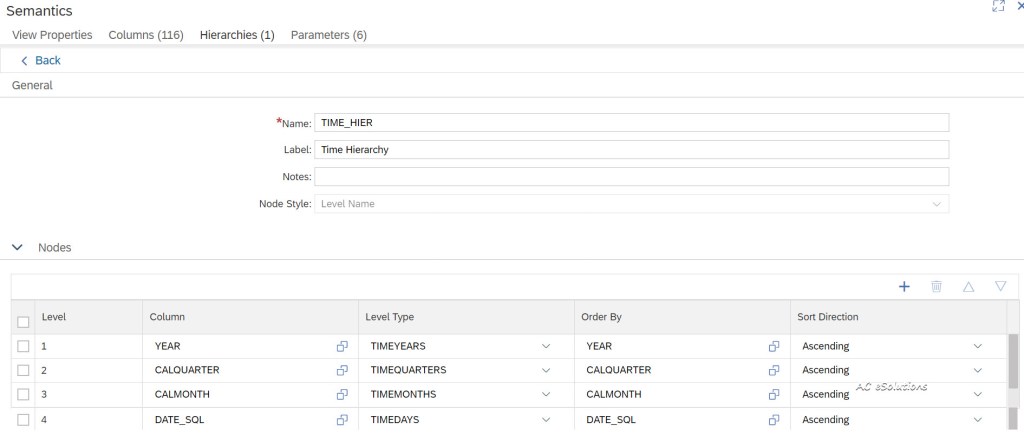Go Back to hierarchies list
This screenshot has height=435, width=1024.
41,60
